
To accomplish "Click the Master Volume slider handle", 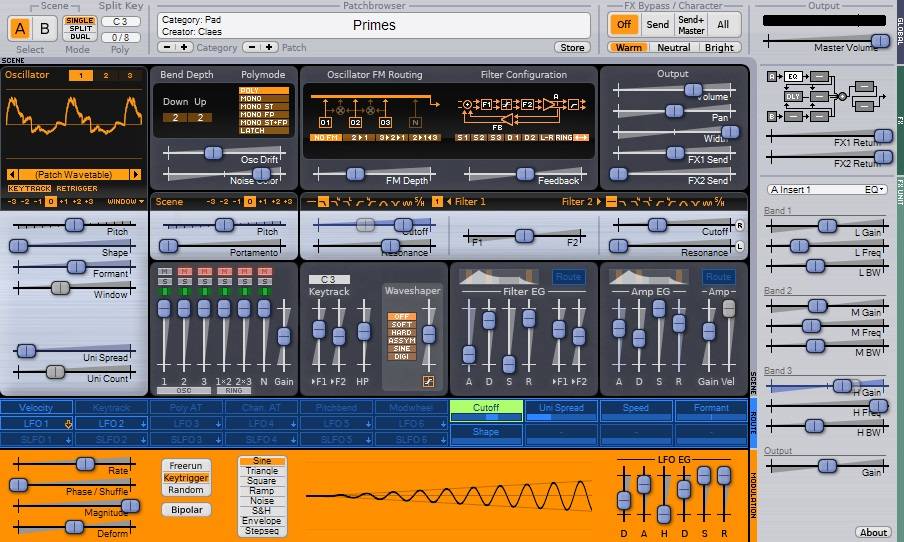I will (x=879, y=40).
